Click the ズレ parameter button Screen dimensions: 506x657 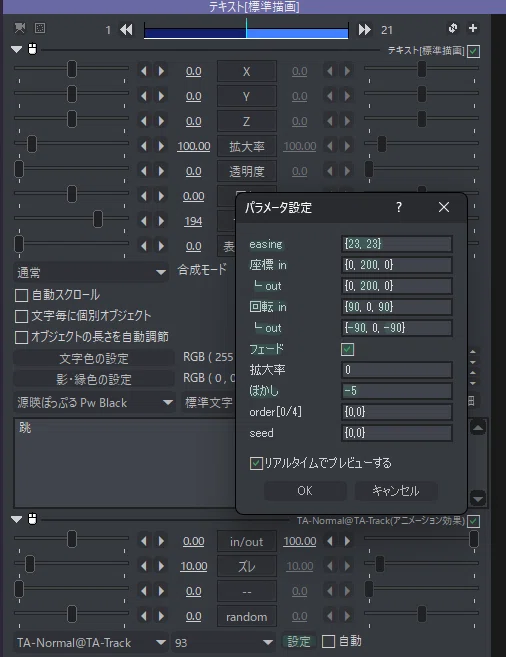tap(247, 566)
